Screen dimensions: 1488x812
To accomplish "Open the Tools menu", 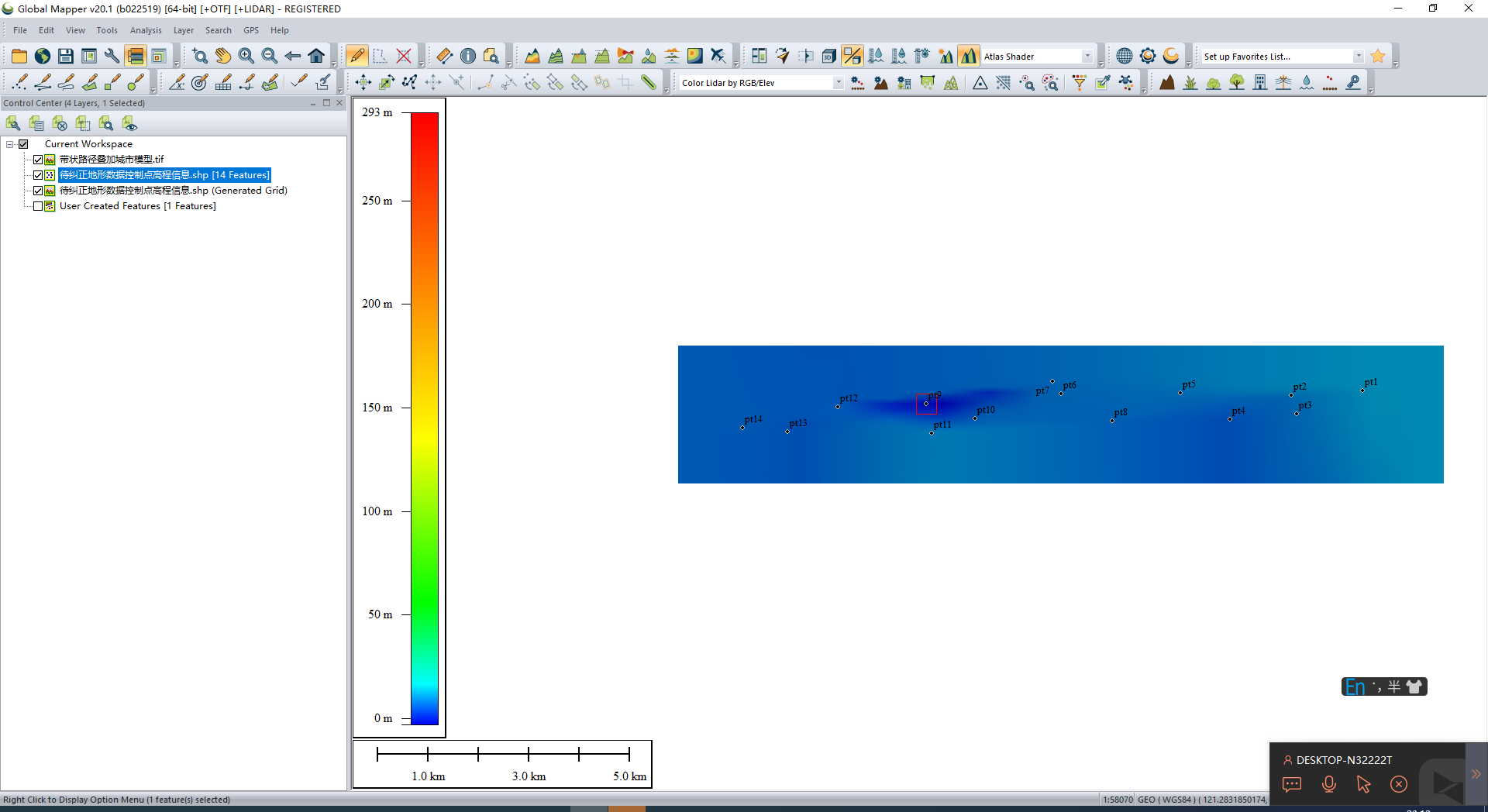I will [107, 30].
